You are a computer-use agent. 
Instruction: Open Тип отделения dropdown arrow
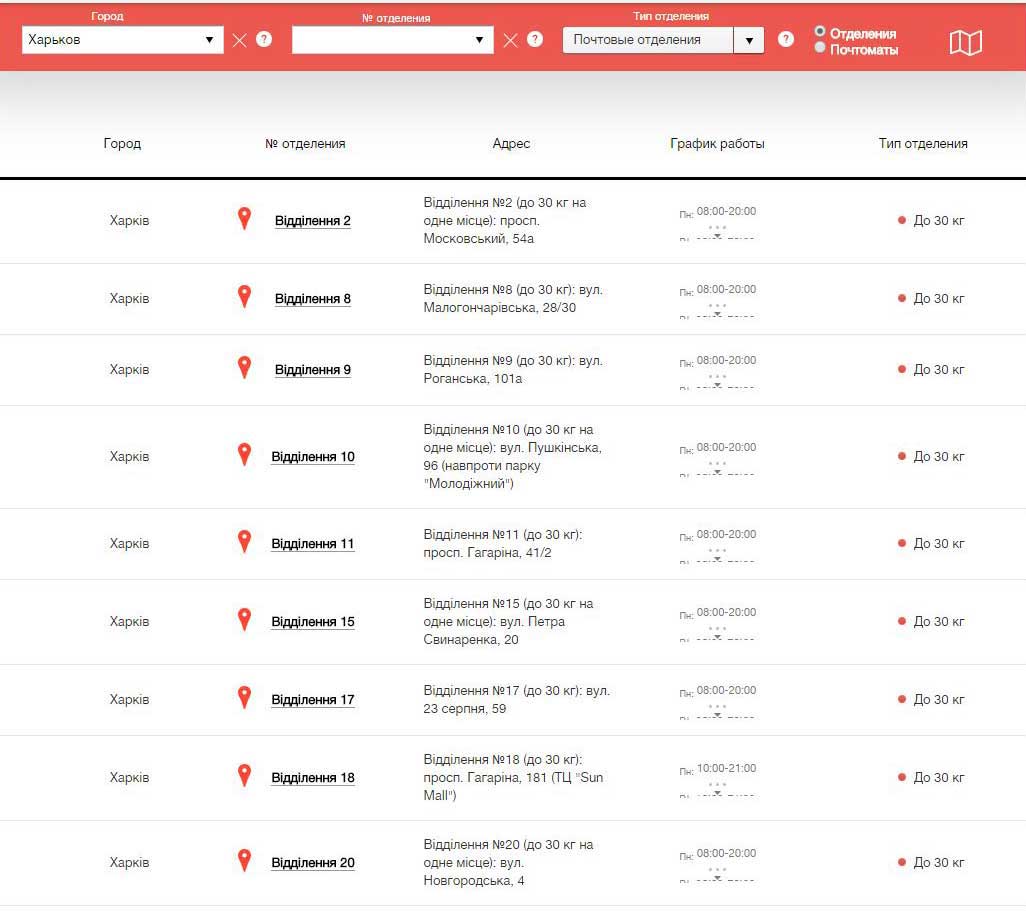tap(748, 40)
